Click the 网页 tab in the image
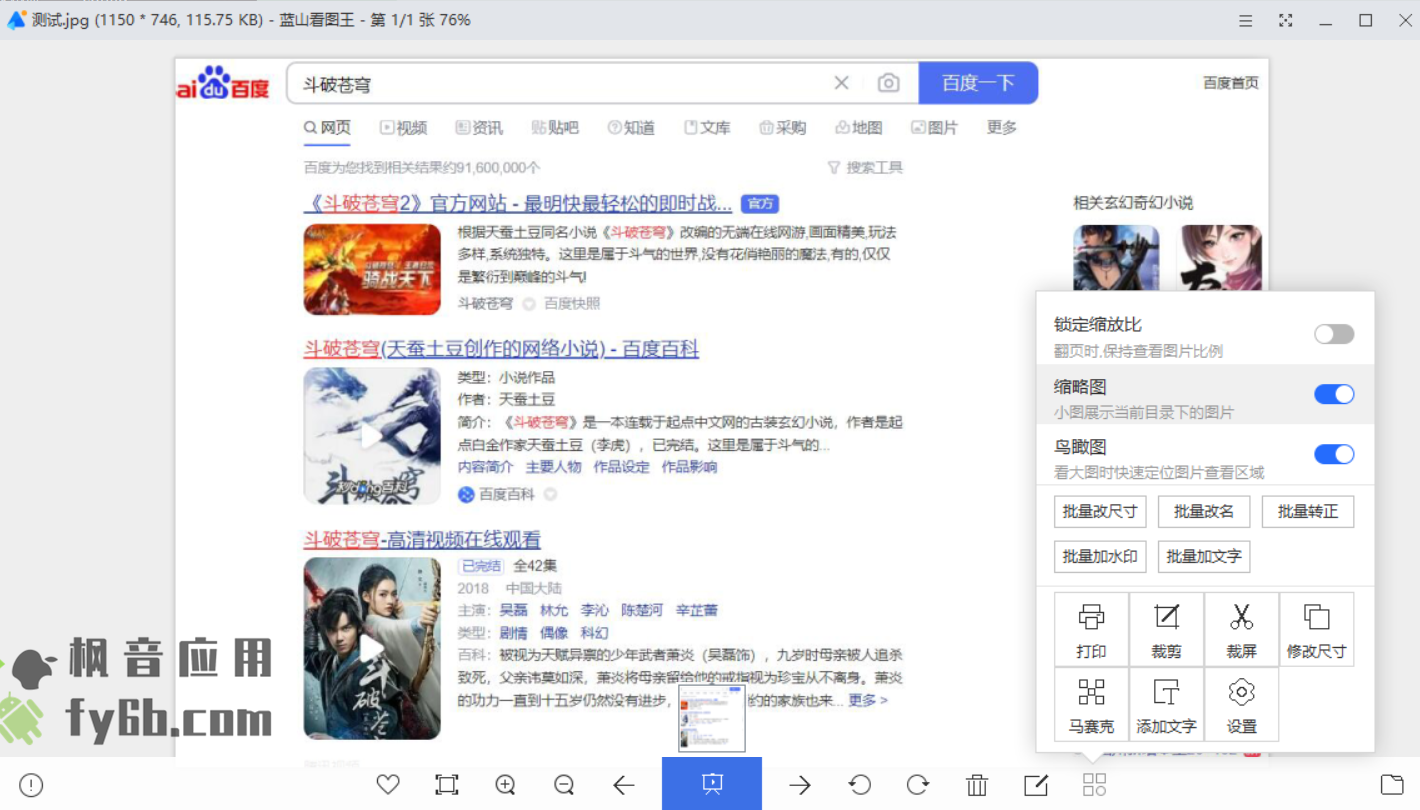 click(327, 128)
